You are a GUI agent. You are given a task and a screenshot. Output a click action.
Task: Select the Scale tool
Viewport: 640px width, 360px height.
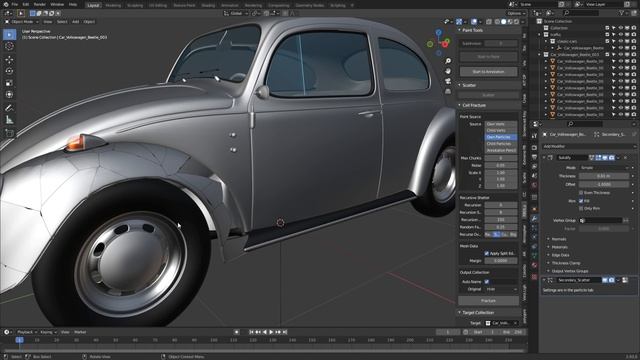[x=9, y=83]
